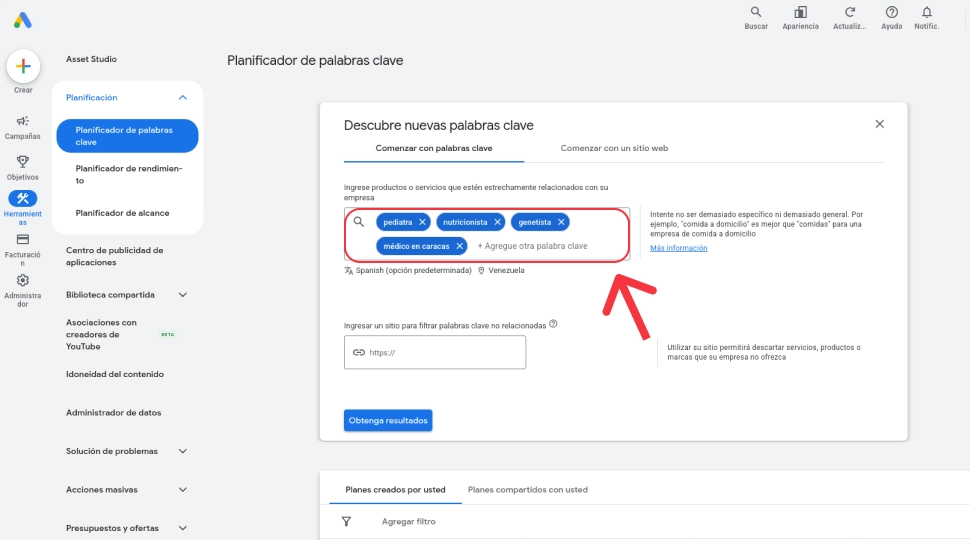Open Asset Studio
Screen dimensions: 970x540
92,59
